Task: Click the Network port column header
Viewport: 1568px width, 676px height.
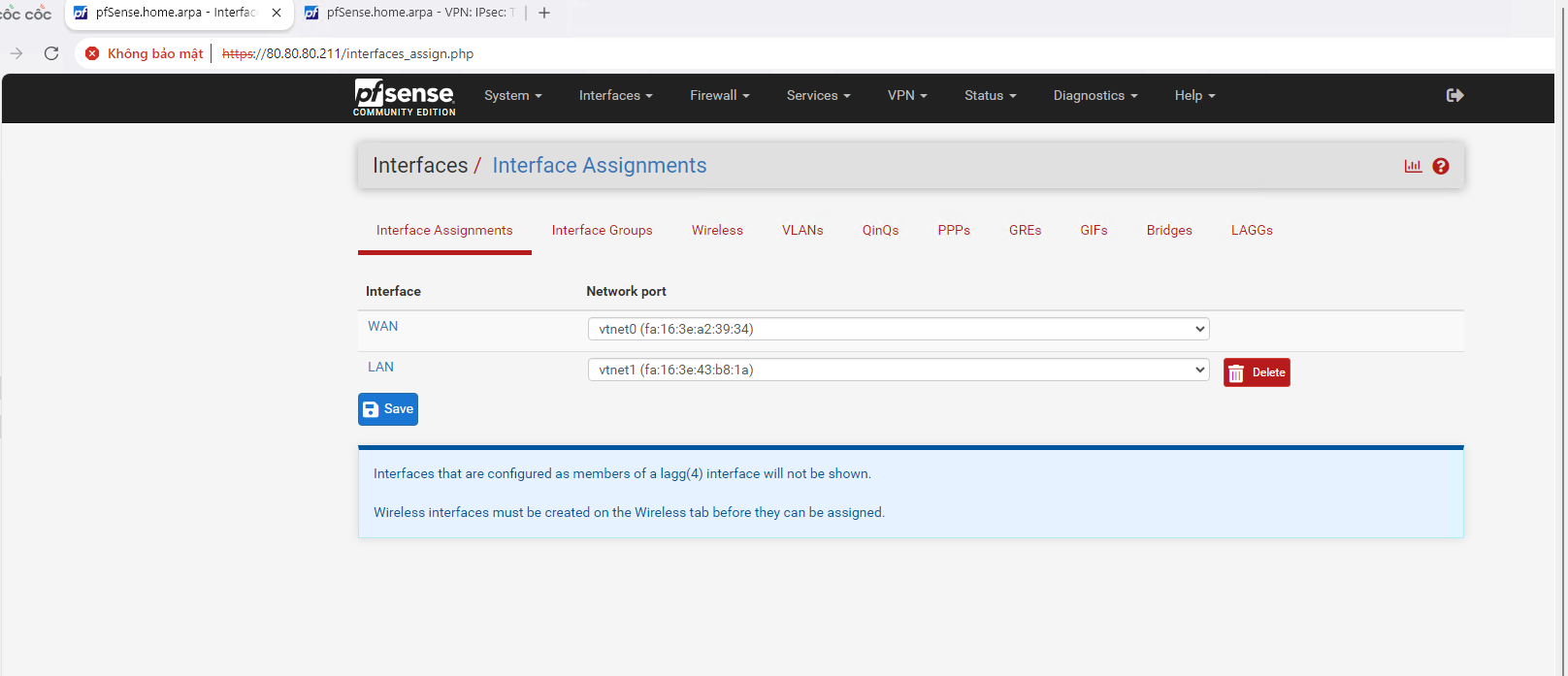Action: [x=626, y=291]
